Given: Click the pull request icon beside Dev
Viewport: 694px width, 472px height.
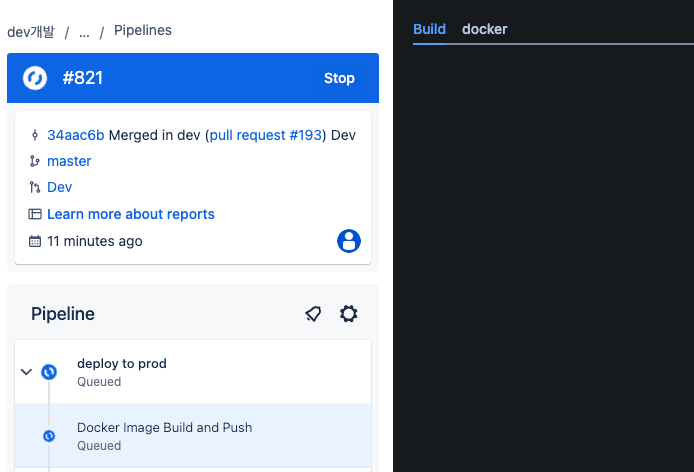Looking at the screenshot, I should click(x=35, y=187).
